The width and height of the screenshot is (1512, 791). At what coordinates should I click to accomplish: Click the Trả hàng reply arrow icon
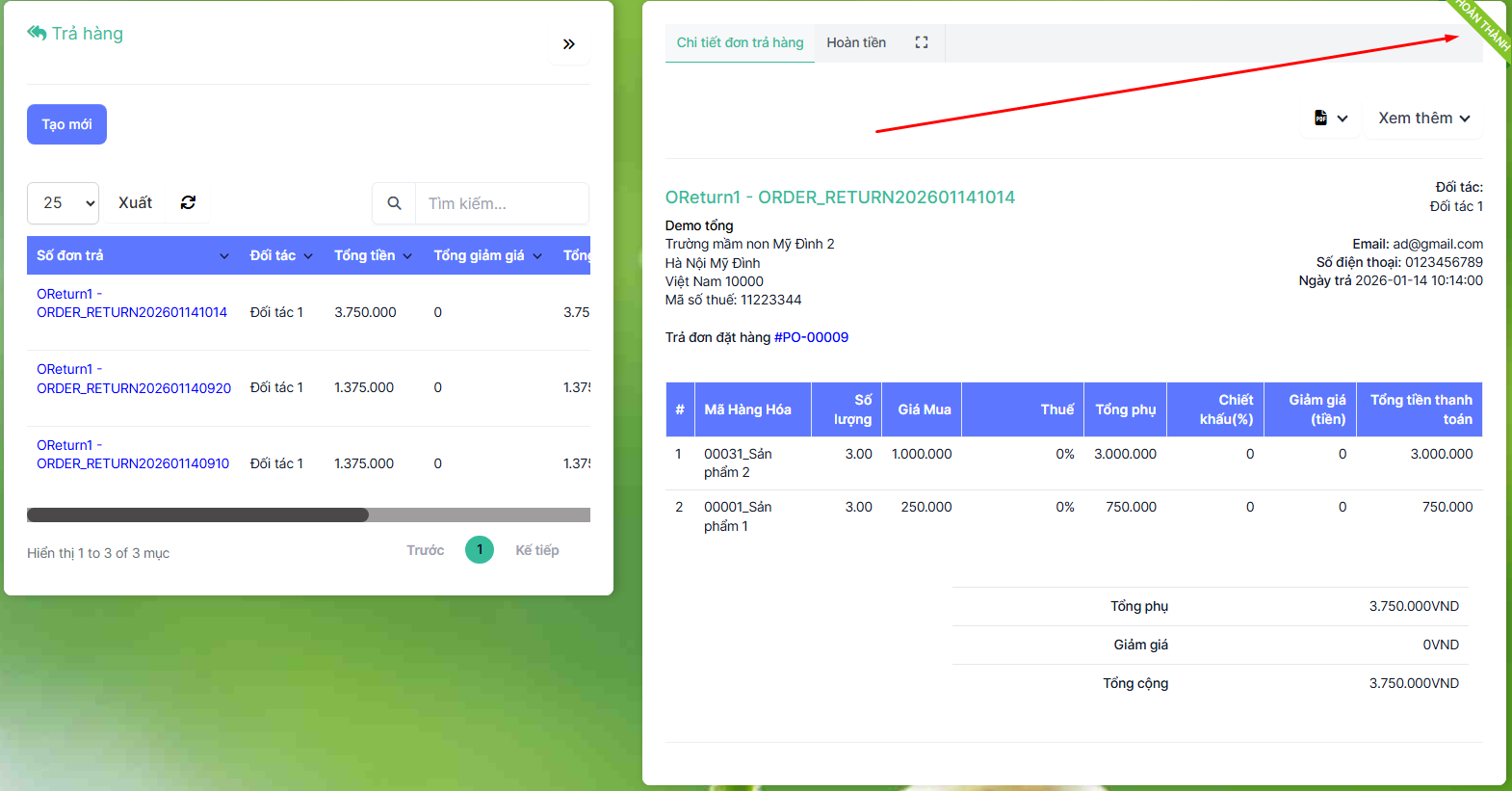(37, 34)
